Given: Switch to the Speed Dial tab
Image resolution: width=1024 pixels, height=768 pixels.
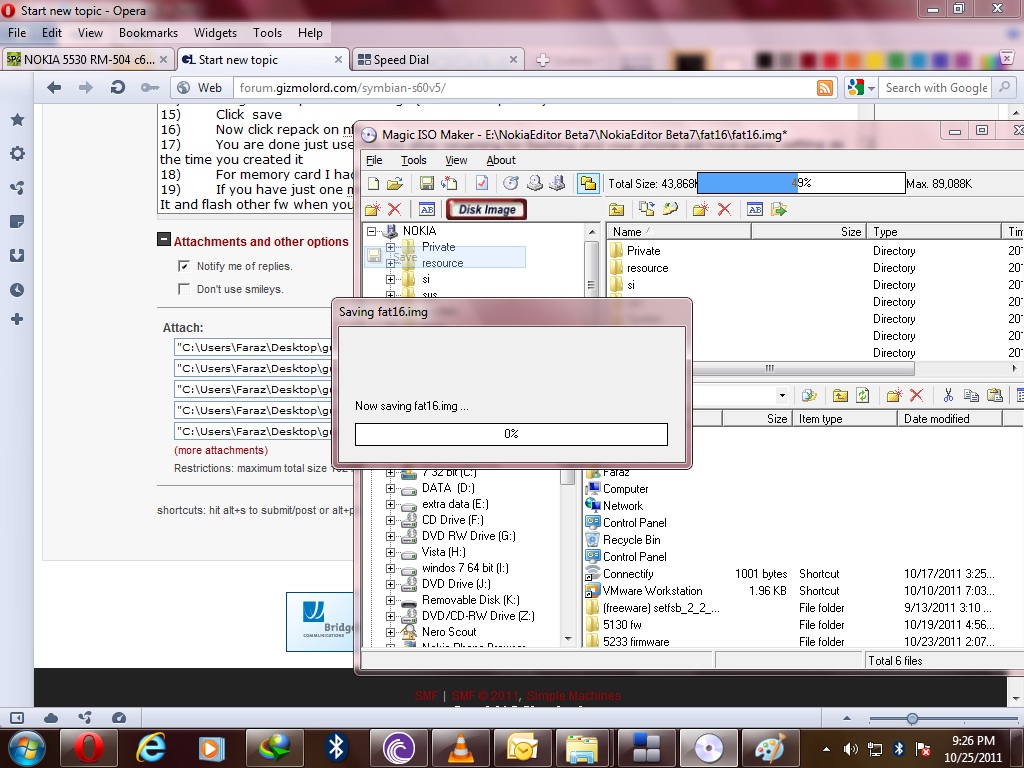Looking at the screenshot, I should (438, 59).
